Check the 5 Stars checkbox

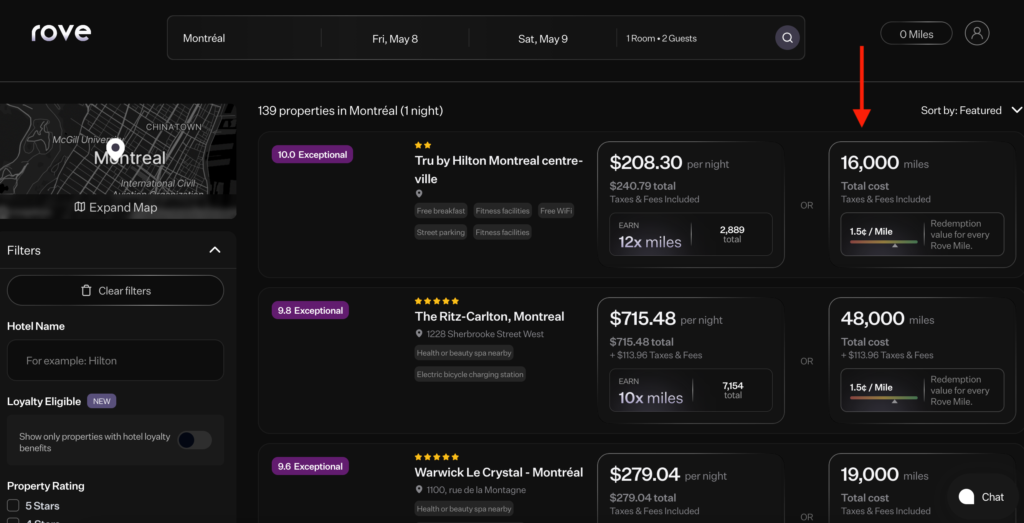pyautogui.click(x=13, y=506)
